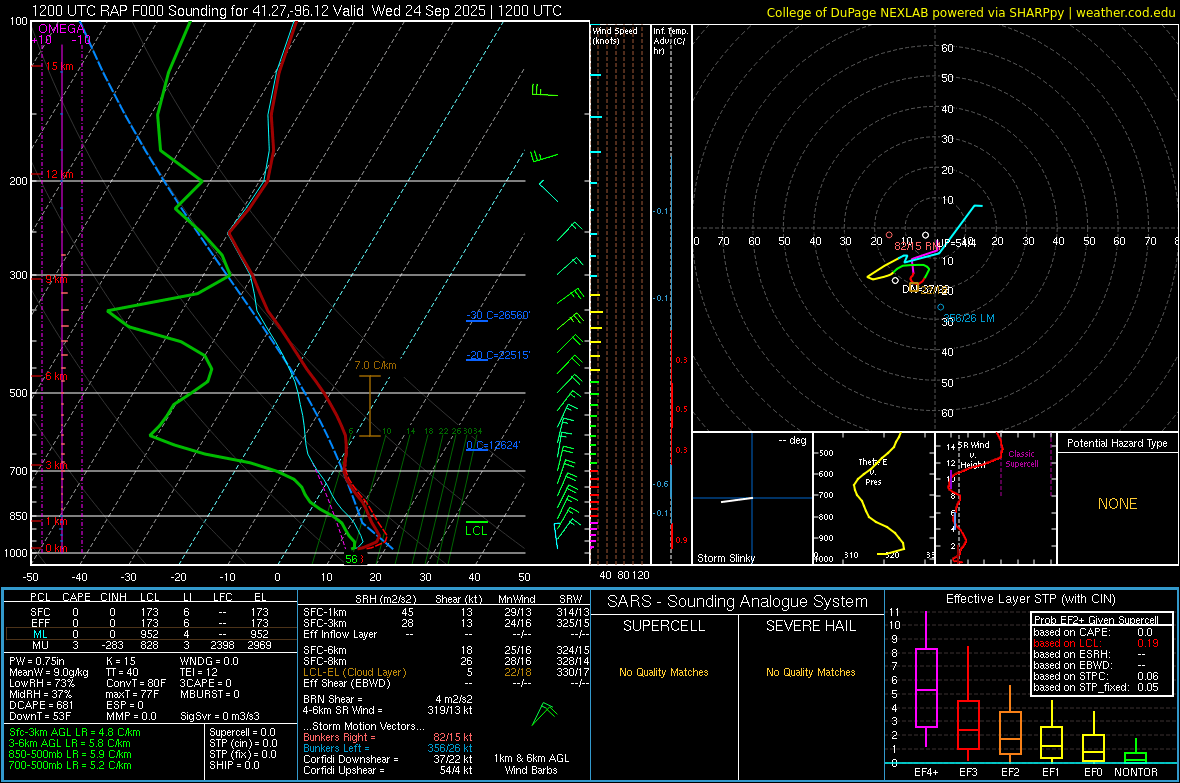The height and width of the screenshot is (783, 1180).
Task: Click the Prob EF2+ Given Supercell header
Action: [x=1096, y=620]
